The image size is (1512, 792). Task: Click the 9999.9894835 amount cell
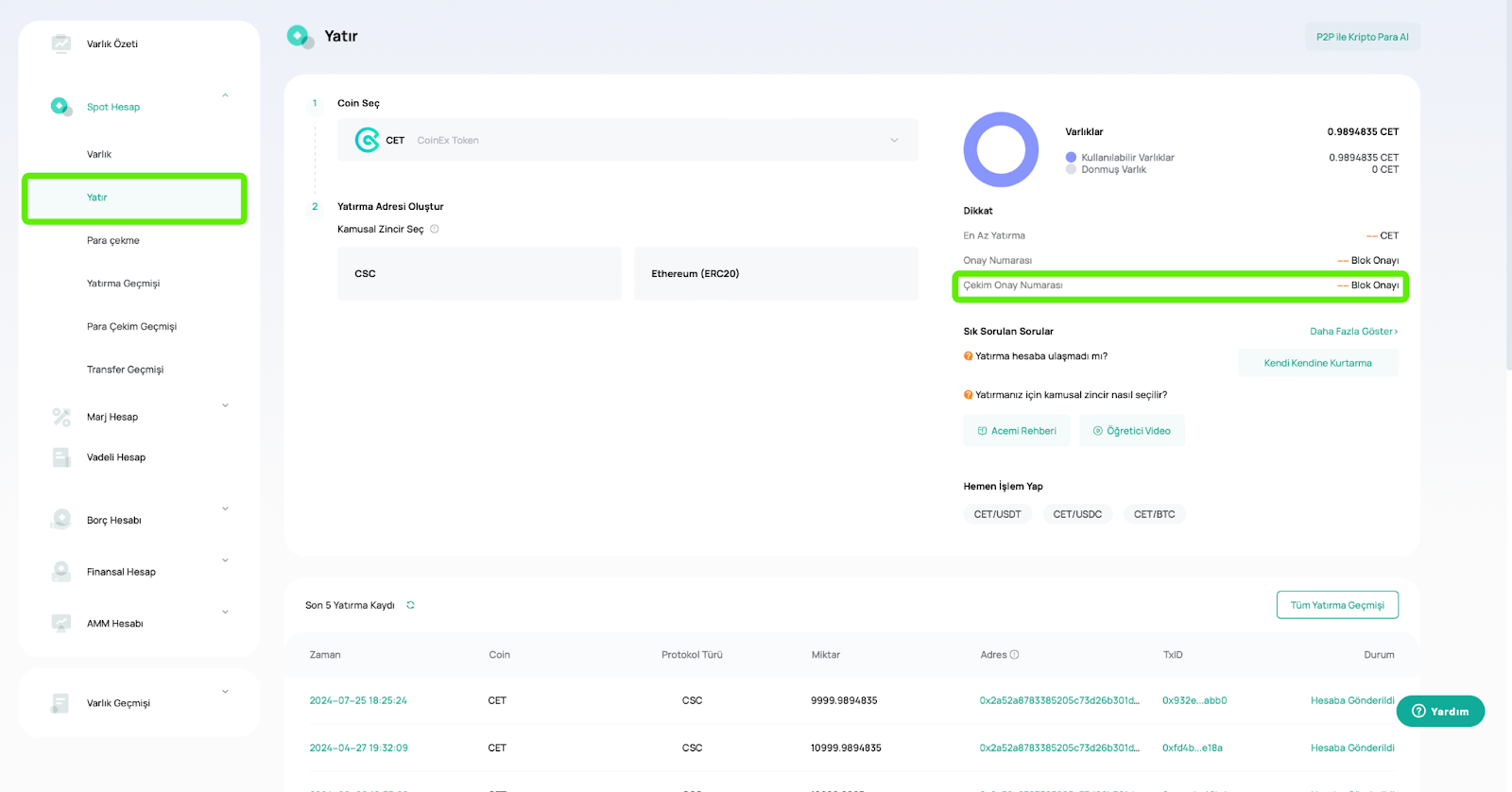click(844, 700)
